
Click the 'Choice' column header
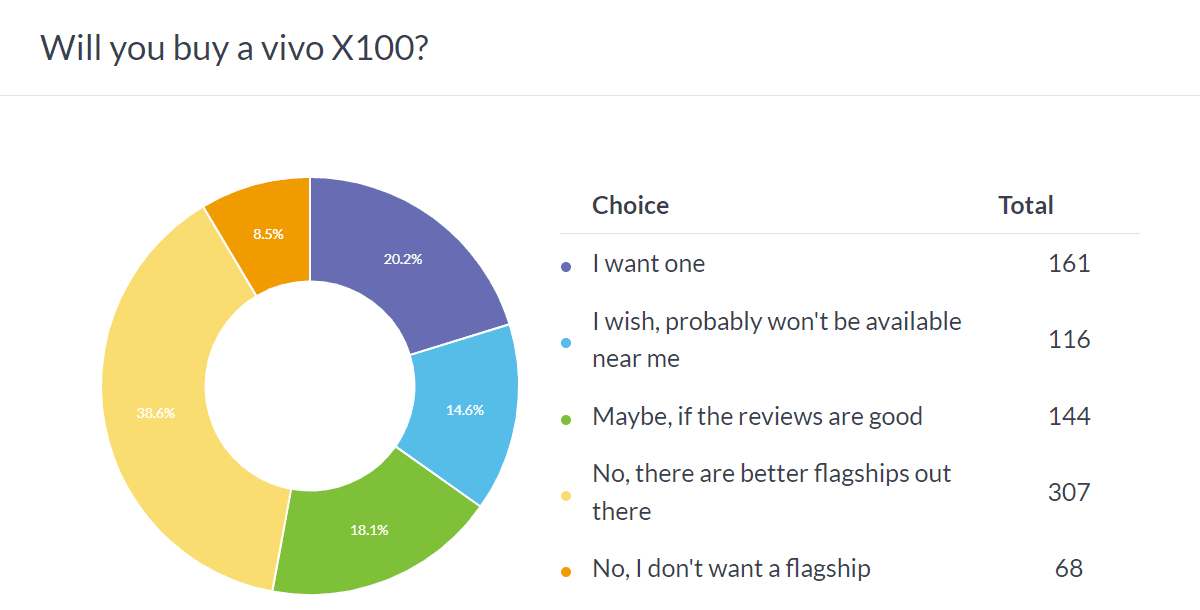click(x=630, y=206)
